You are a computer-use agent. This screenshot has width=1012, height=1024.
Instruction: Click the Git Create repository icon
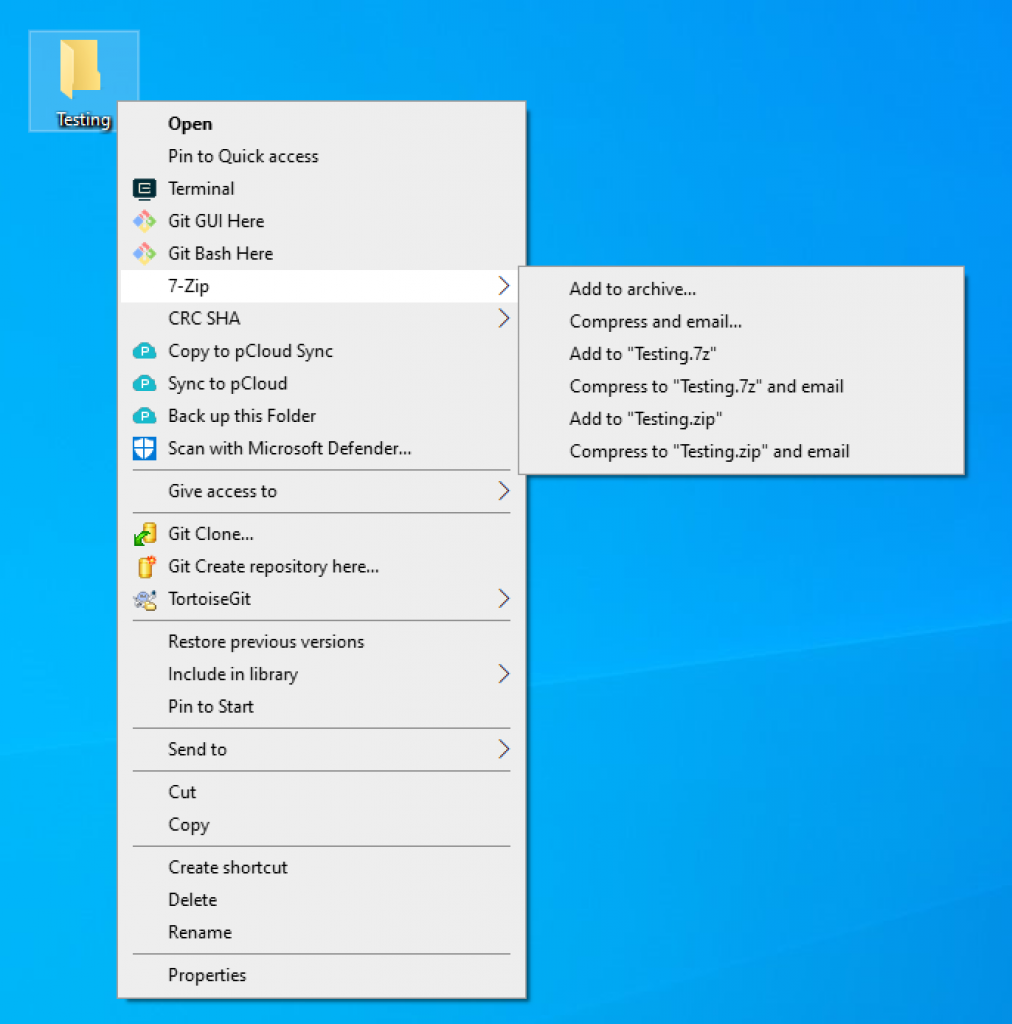point(146,567)
